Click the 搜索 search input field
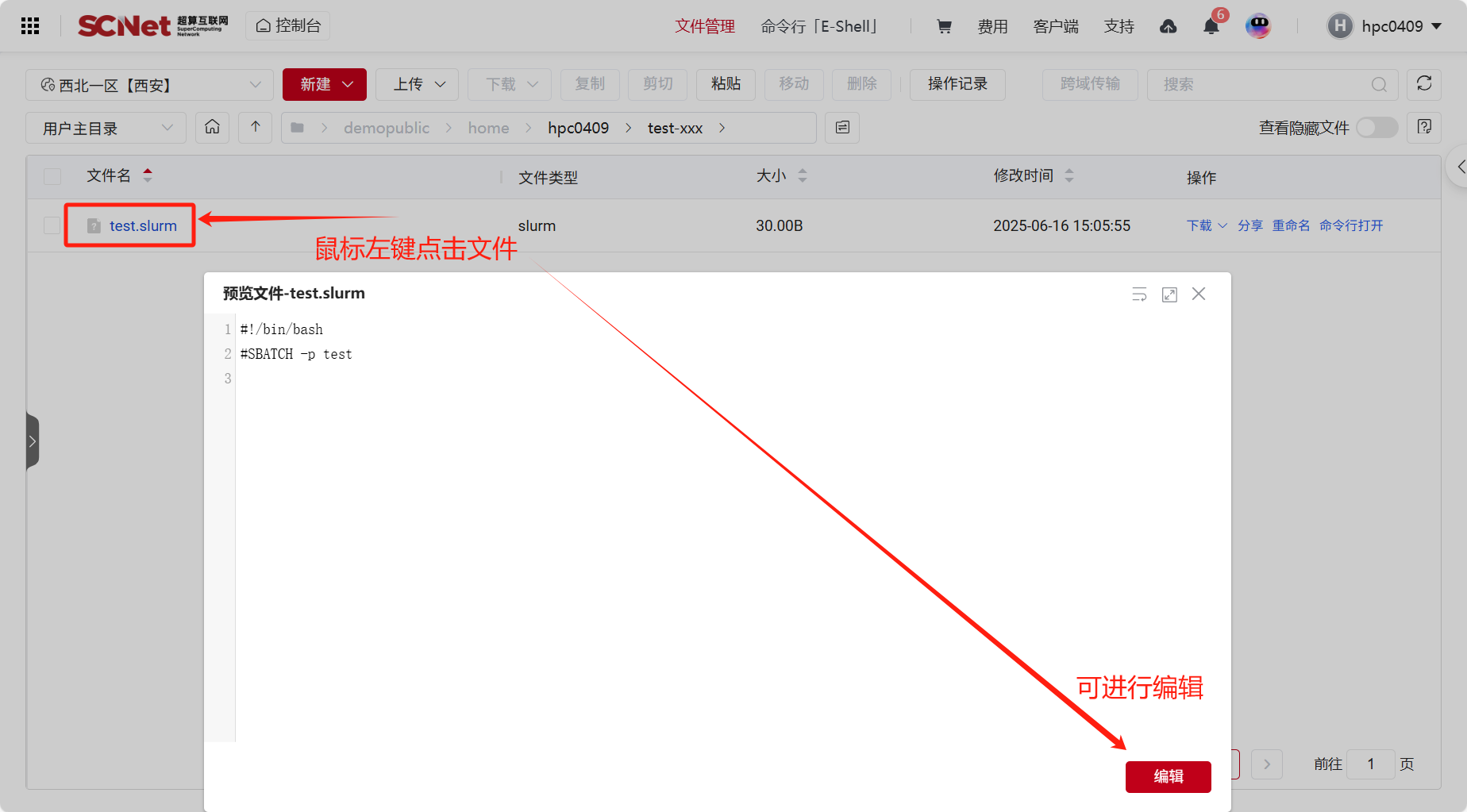Viewport: 1467px width, 812px height. (1264, 84)
